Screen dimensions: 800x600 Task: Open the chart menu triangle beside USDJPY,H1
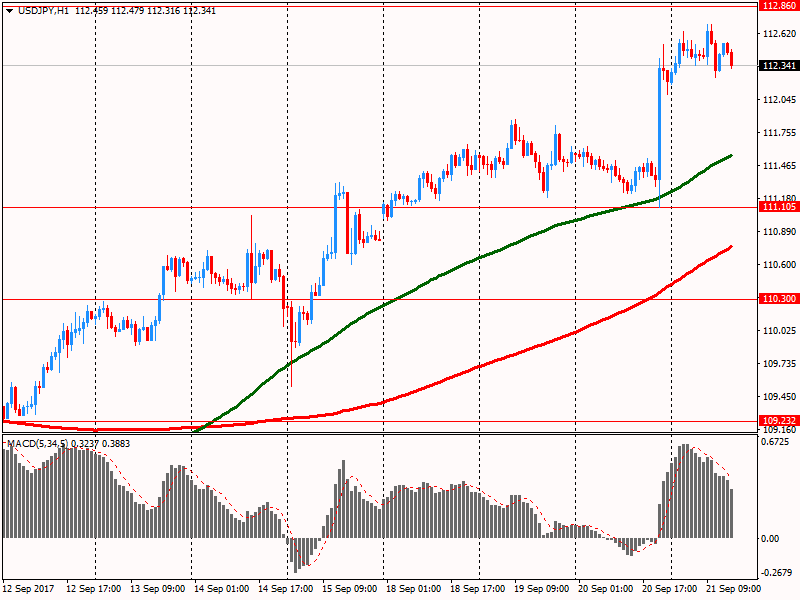point(9,11)
